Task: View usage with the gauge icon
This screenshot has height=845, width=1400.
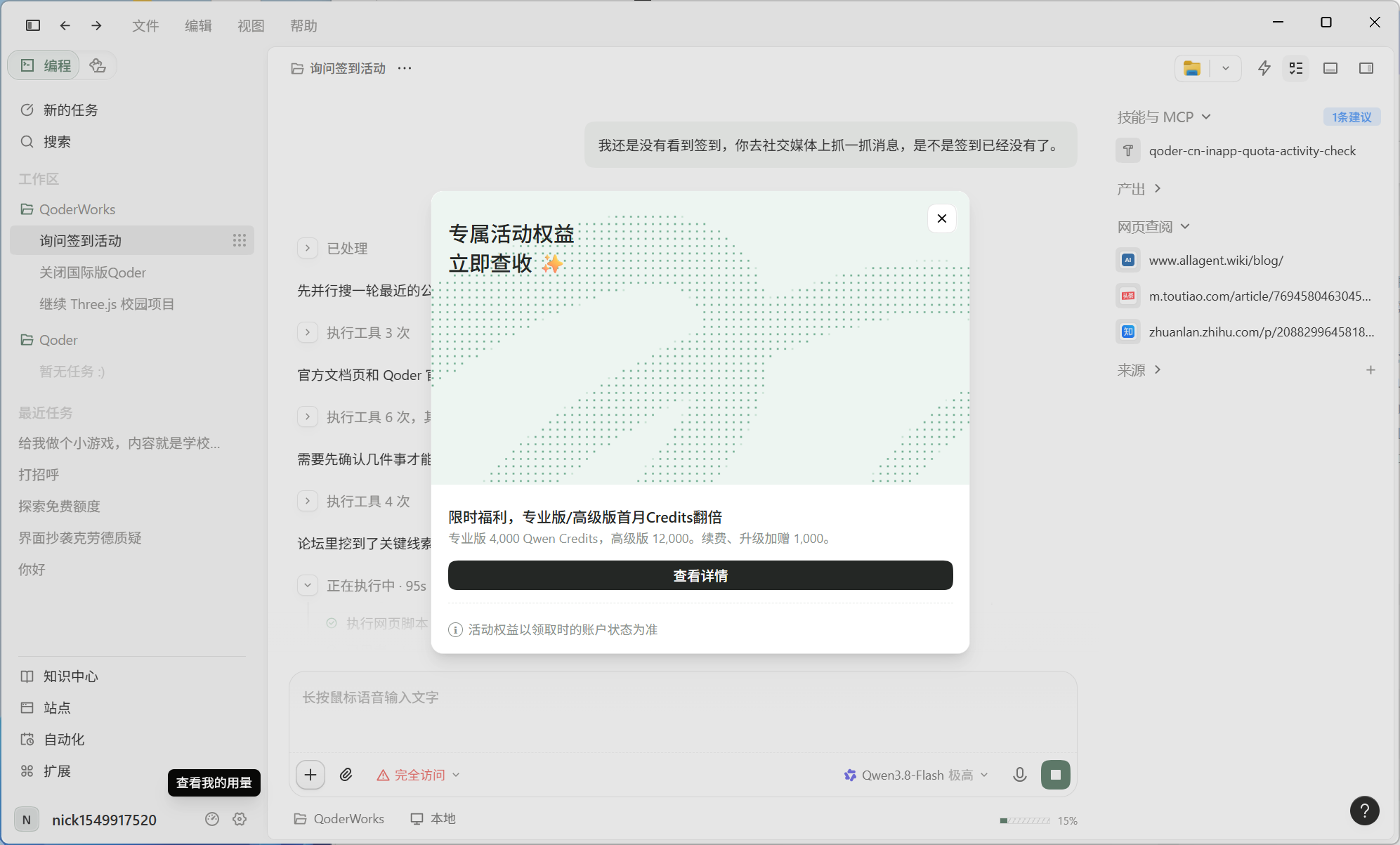Action: [212, 819]
